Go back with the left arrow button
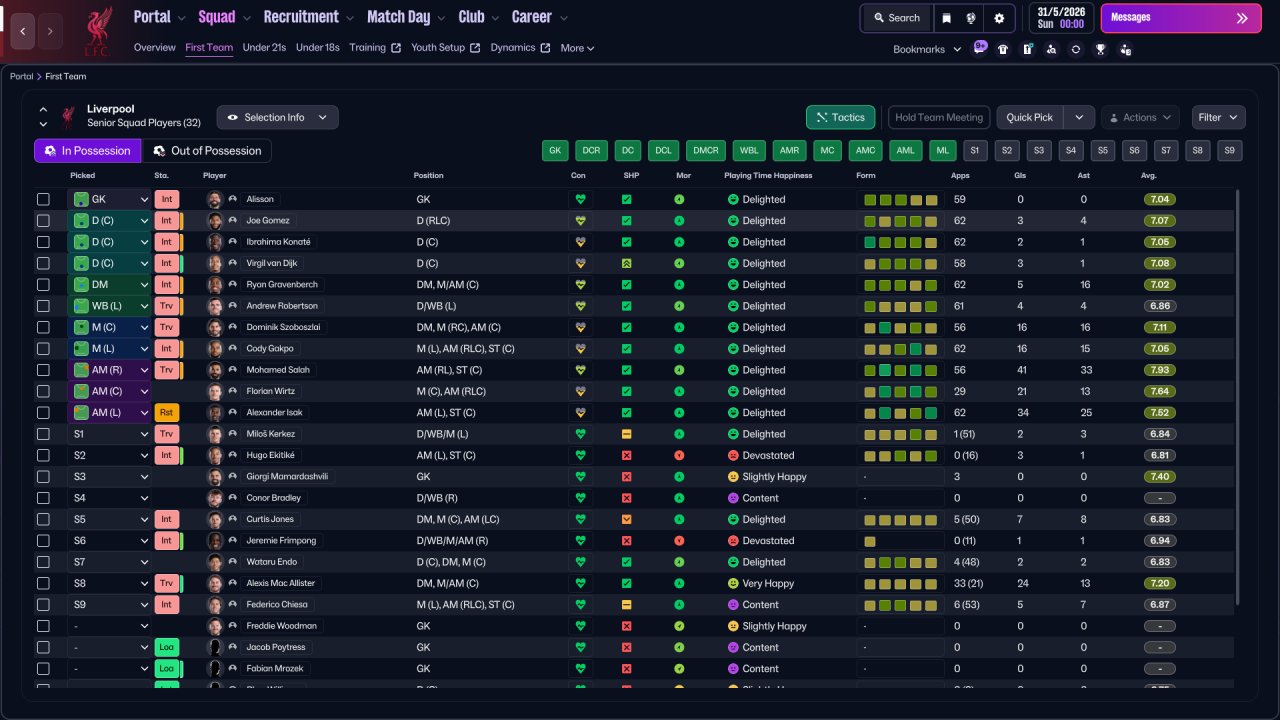The width and height of the screenshot is (1280, 720). coord(23,31)
